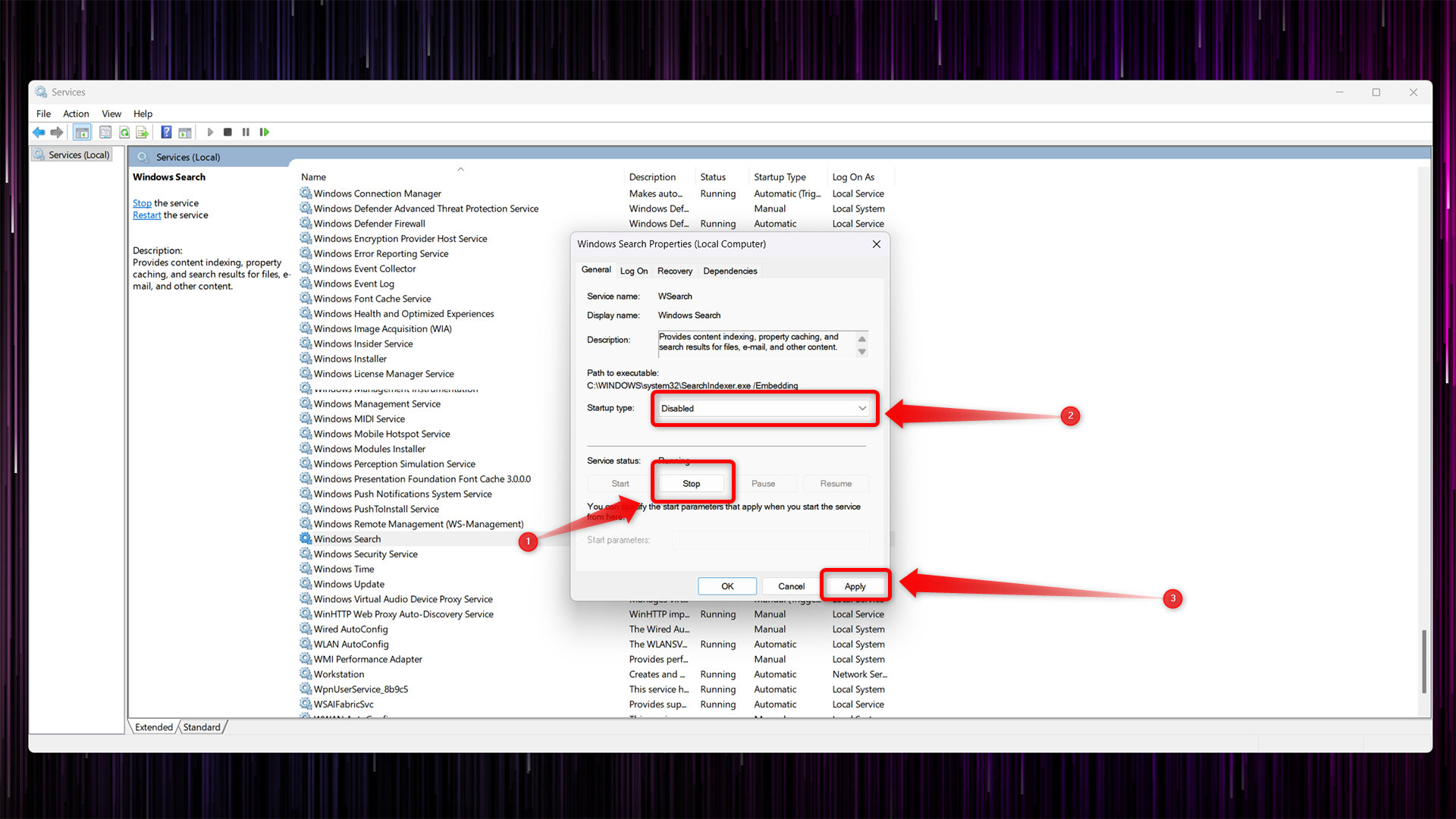The image size is (1456, 819).
Task: Switch to Extended view tab
Action: coord(154,726)
